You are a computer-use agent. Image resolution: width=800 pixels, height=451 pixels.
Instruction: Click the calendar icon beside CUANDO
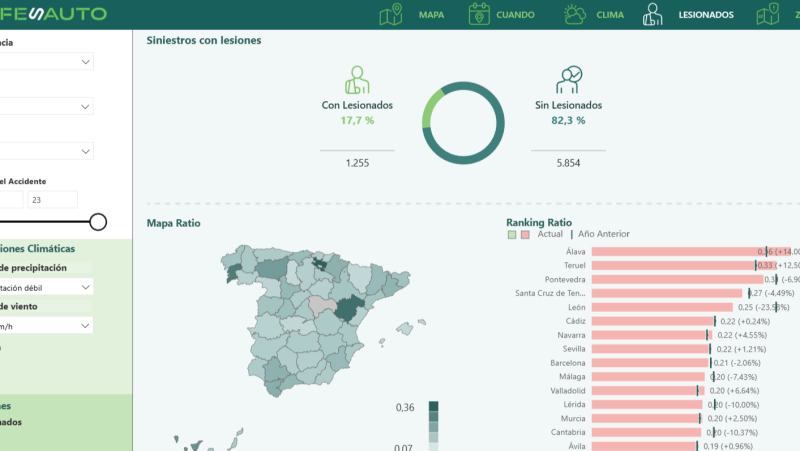(479, 14)
